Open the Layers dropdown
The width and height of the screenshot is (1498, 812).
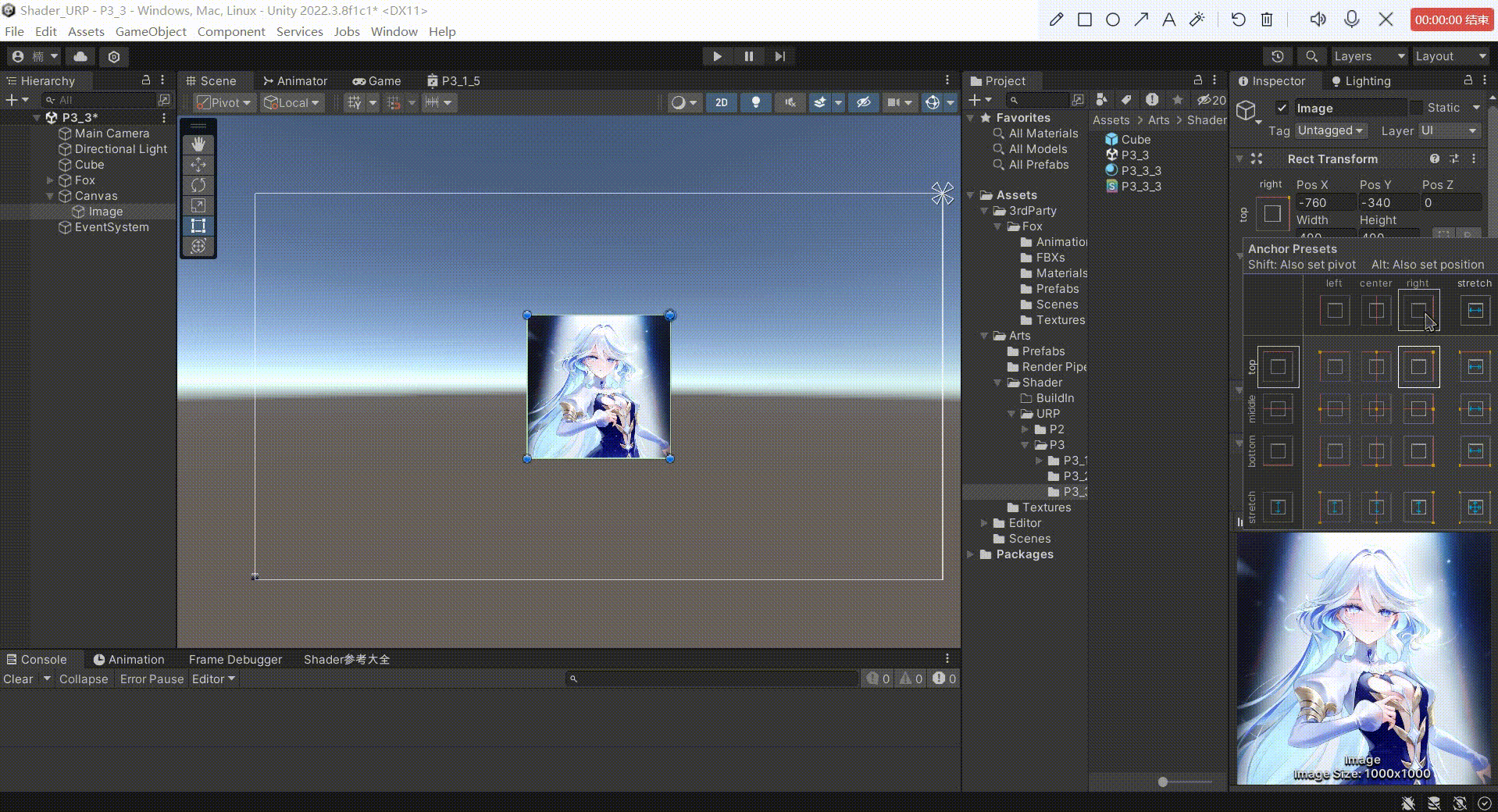point(1369,56)
